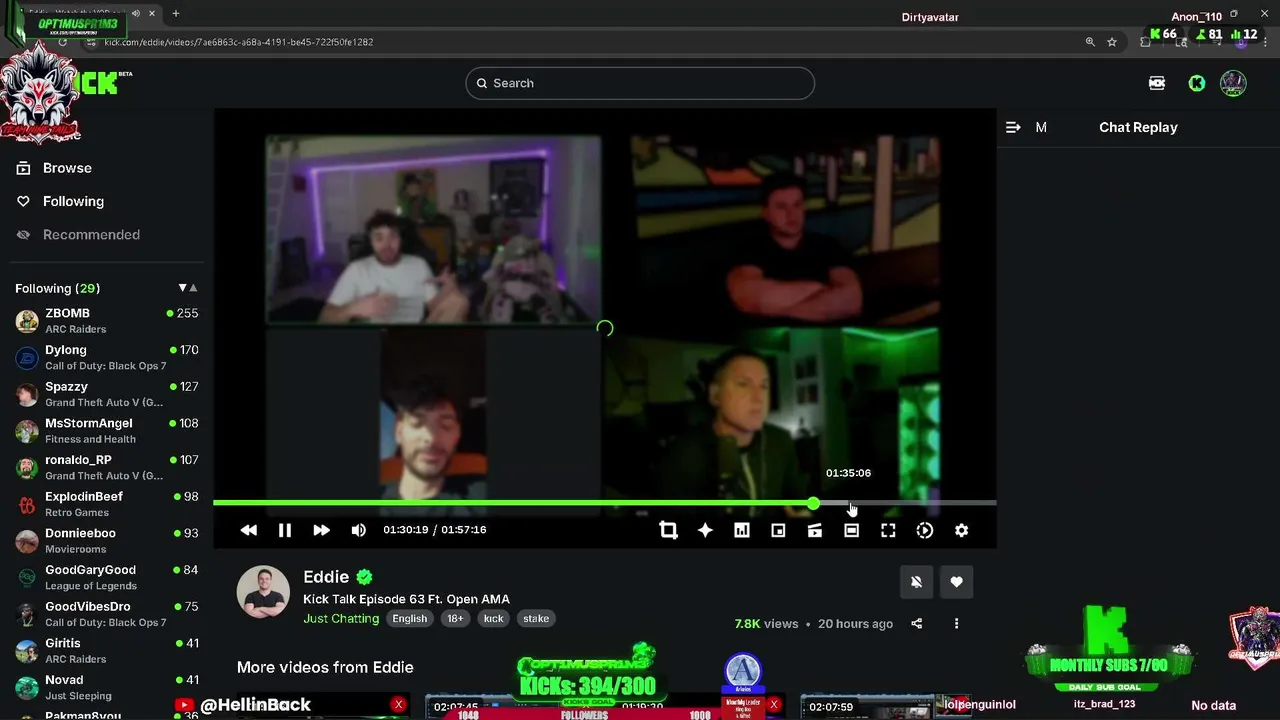Select GoodGaryGood in the Following list
Image resolution: width=1280 pixels, height=720 pixels.
click(106, 577)
